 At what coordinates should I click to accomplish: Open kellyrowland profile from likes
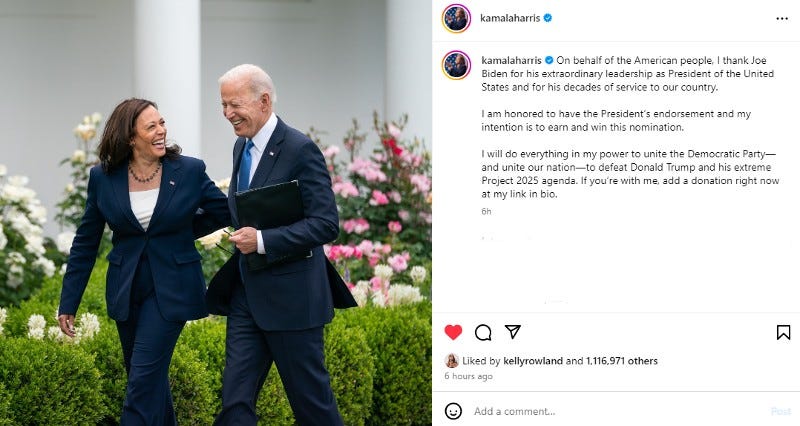pyautogui.click(x=533, y=361)
